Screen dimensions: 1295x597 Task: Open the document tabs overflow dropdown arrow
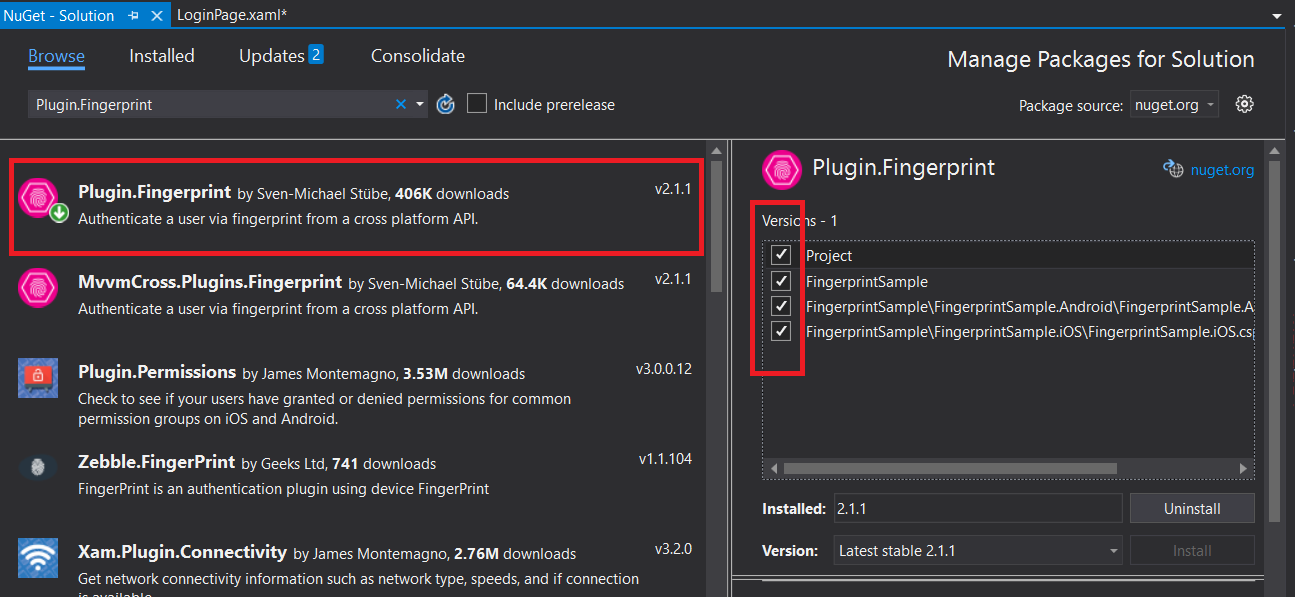tap(1277, 16)
